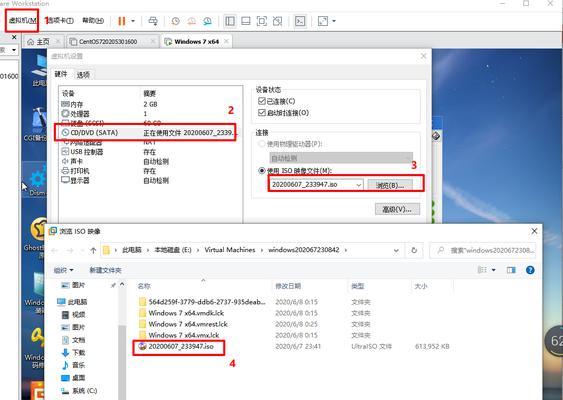
Task: Select 音乐 in the navigation tree
Action: (74, 365)
